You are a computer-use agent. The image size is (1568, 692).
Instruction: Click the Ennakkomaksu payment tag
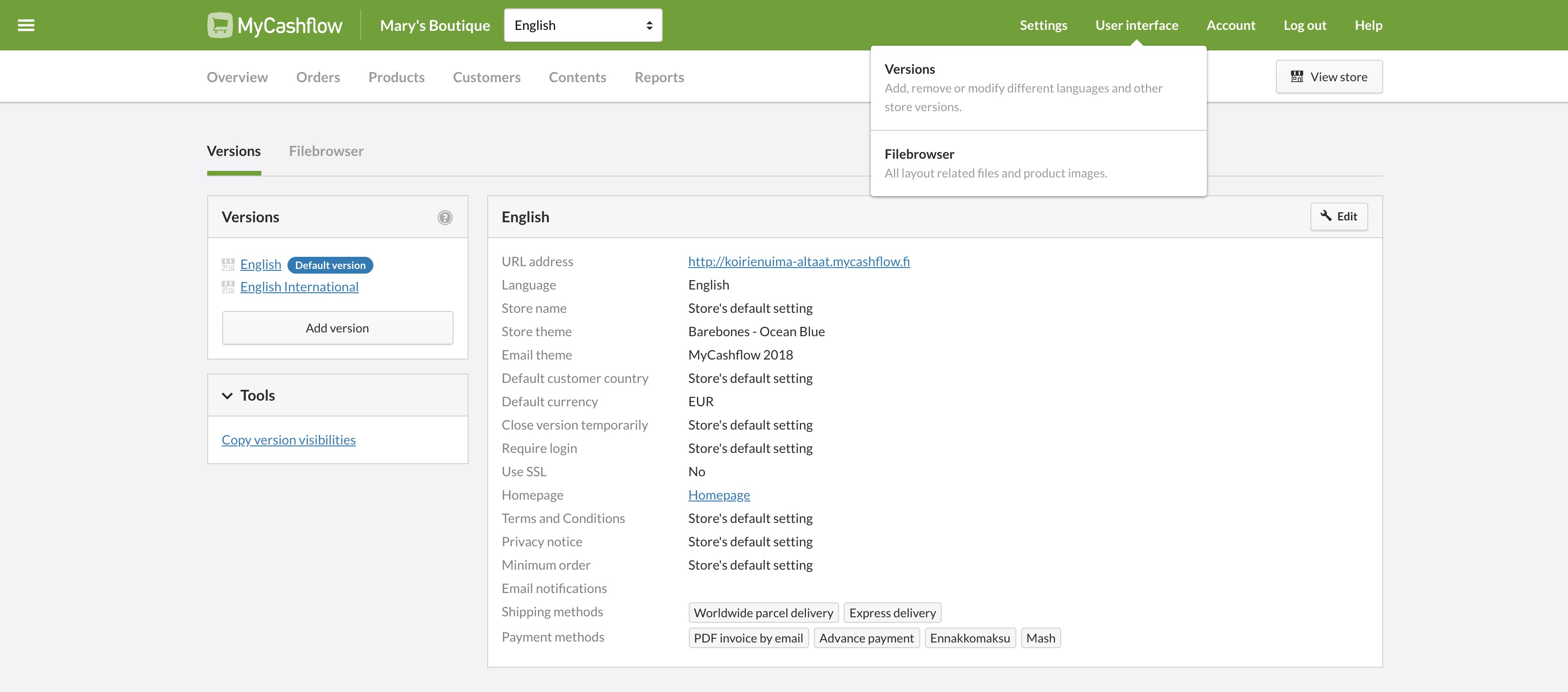[x=970, y=638]
